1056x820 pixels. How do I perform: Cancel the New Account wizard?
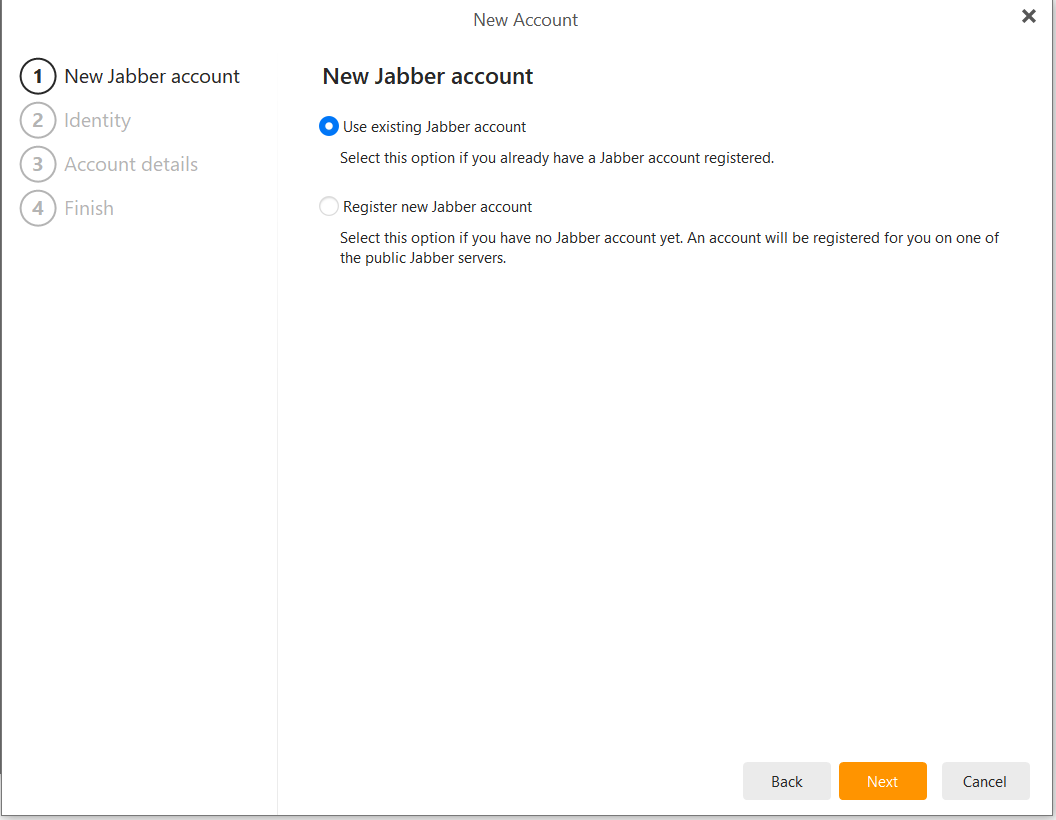[x=985, y=781]
